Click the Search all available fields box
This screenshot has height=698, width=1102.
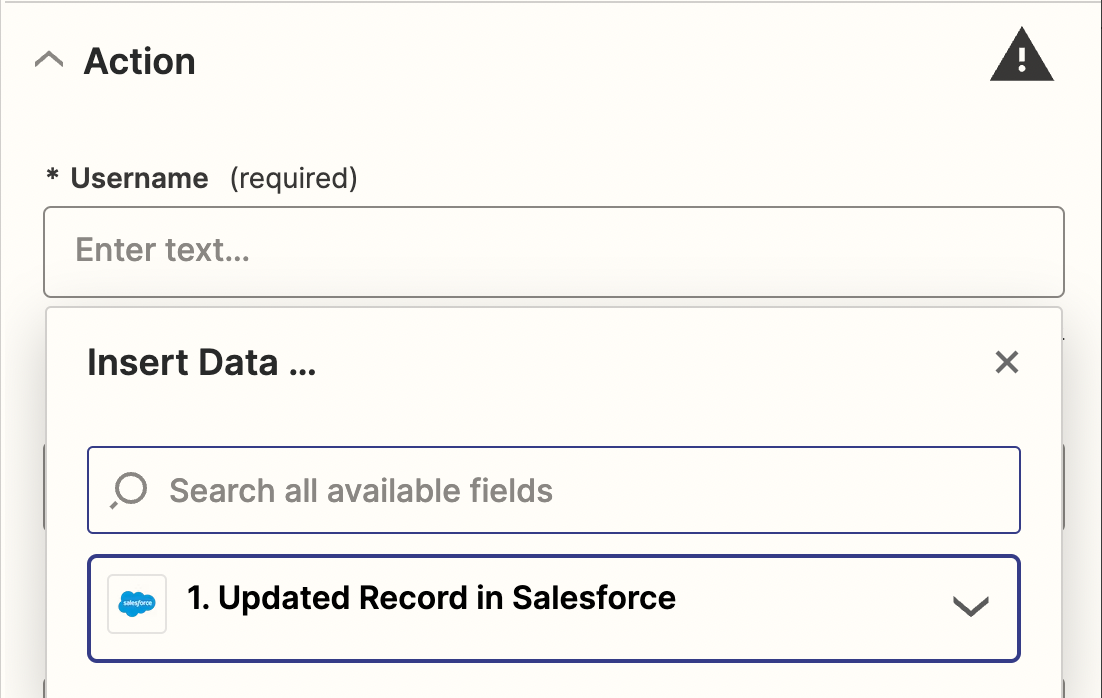pos(554,490)
